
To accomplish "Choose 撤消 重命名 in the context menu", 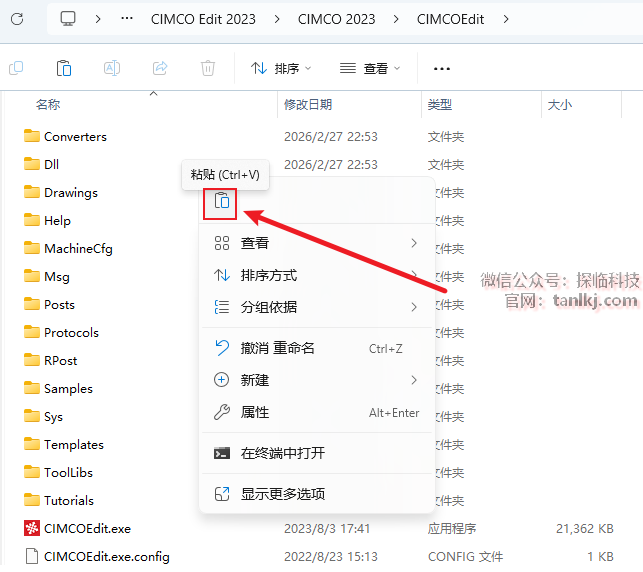I will [x=317, y=348].
